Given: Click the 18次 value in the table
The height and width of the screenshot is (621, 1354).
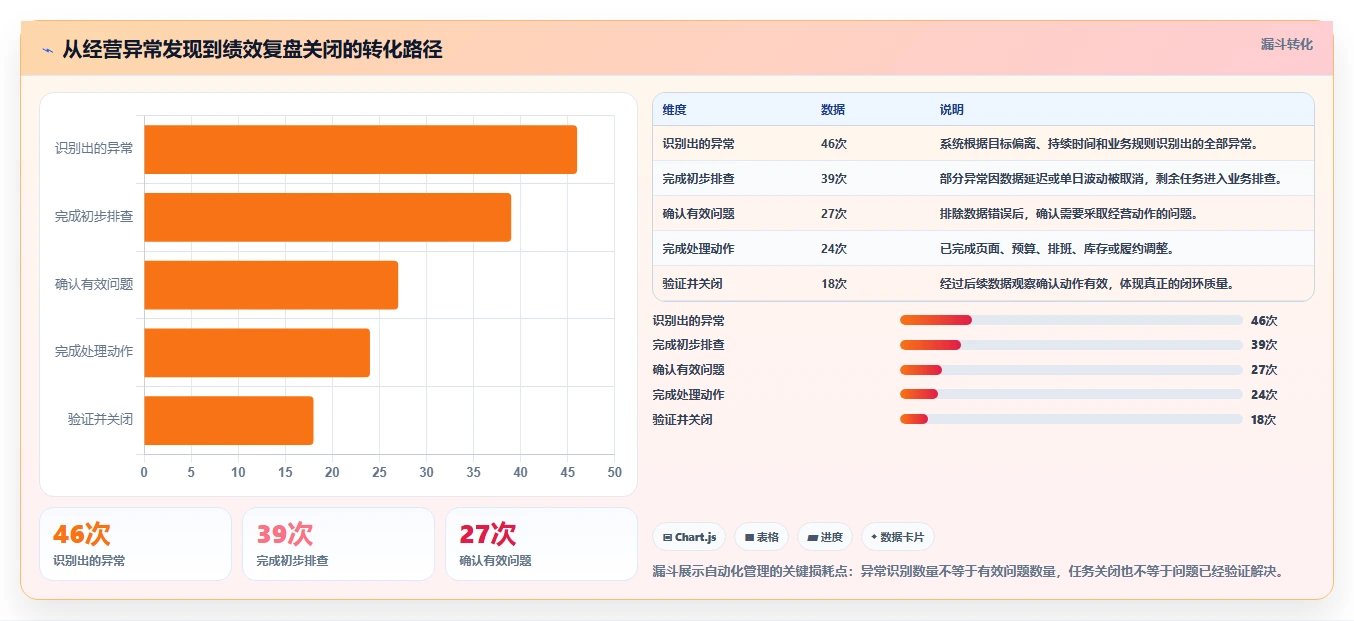Looking at the screenshot, I should tap(834, 284).
